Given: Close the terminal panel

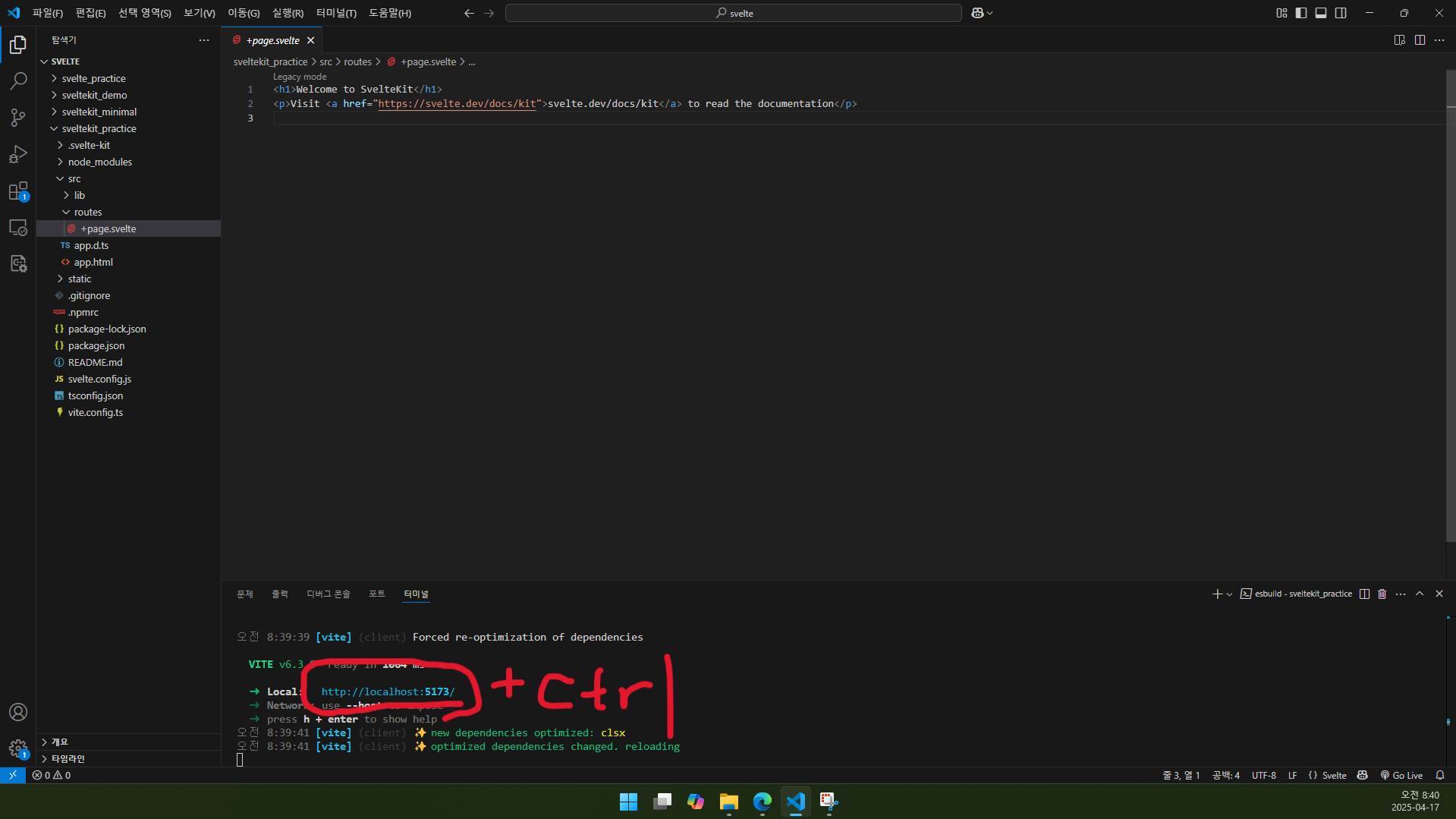Looking at the screenshot, I should point(1439,594).
